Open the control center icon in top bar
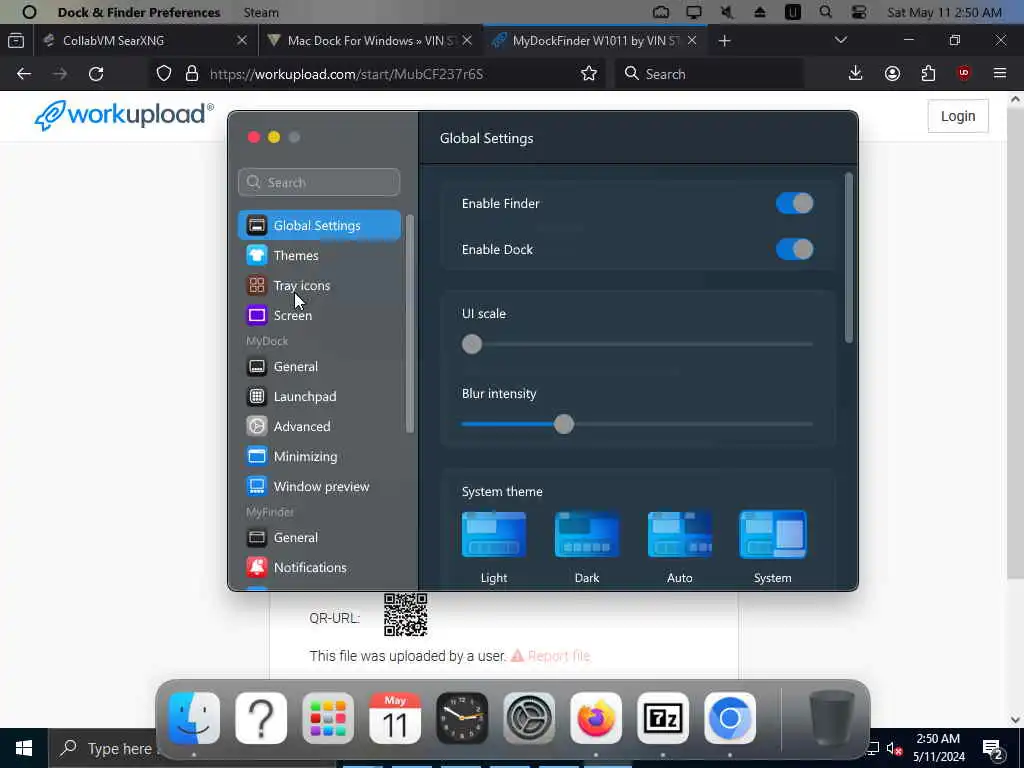The height and width of the screenshot is (768, 1024). [859, 12]
